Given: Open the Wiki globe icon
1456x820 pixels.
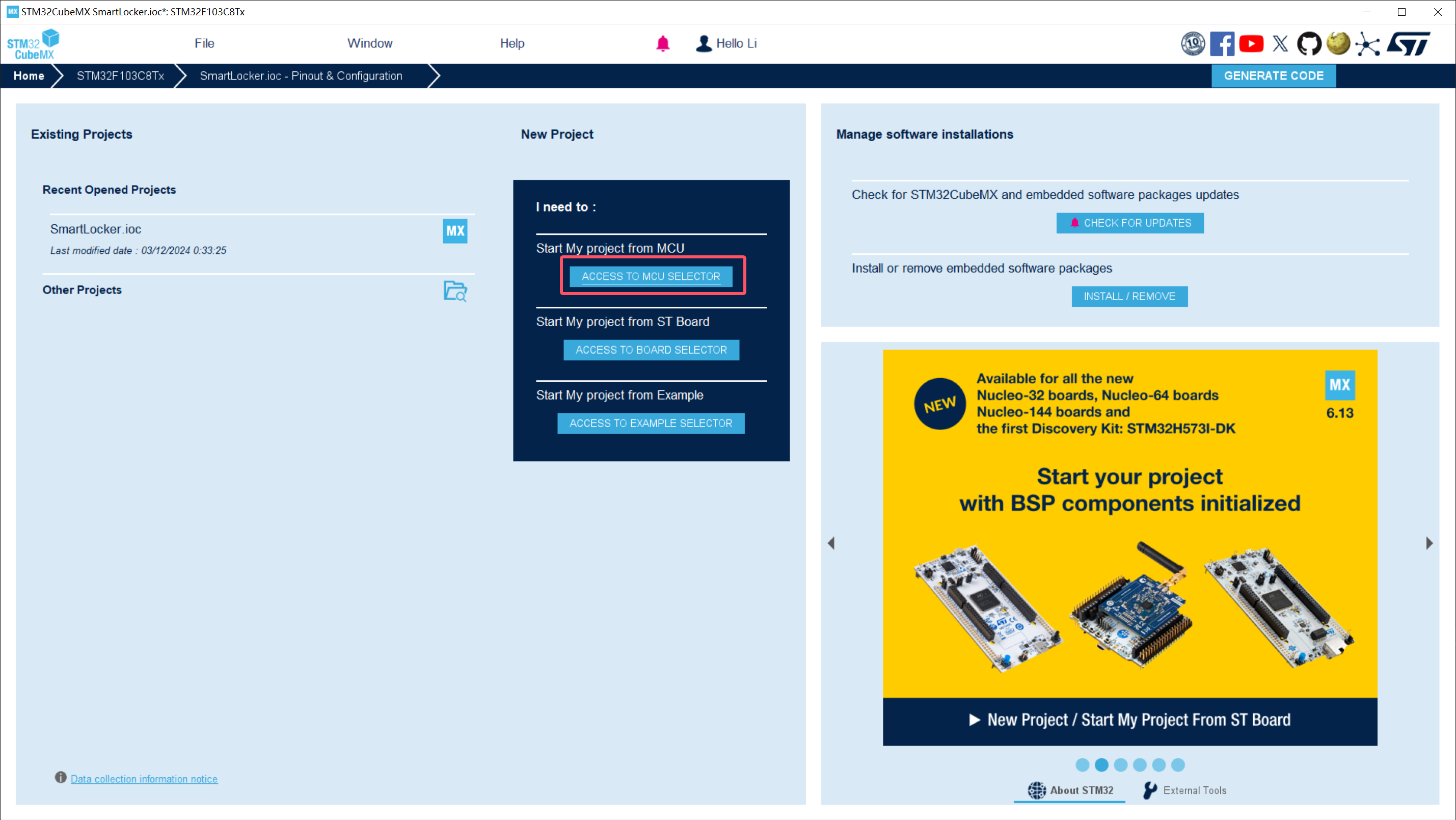Looking at the screenshot, I should 1338,43.
